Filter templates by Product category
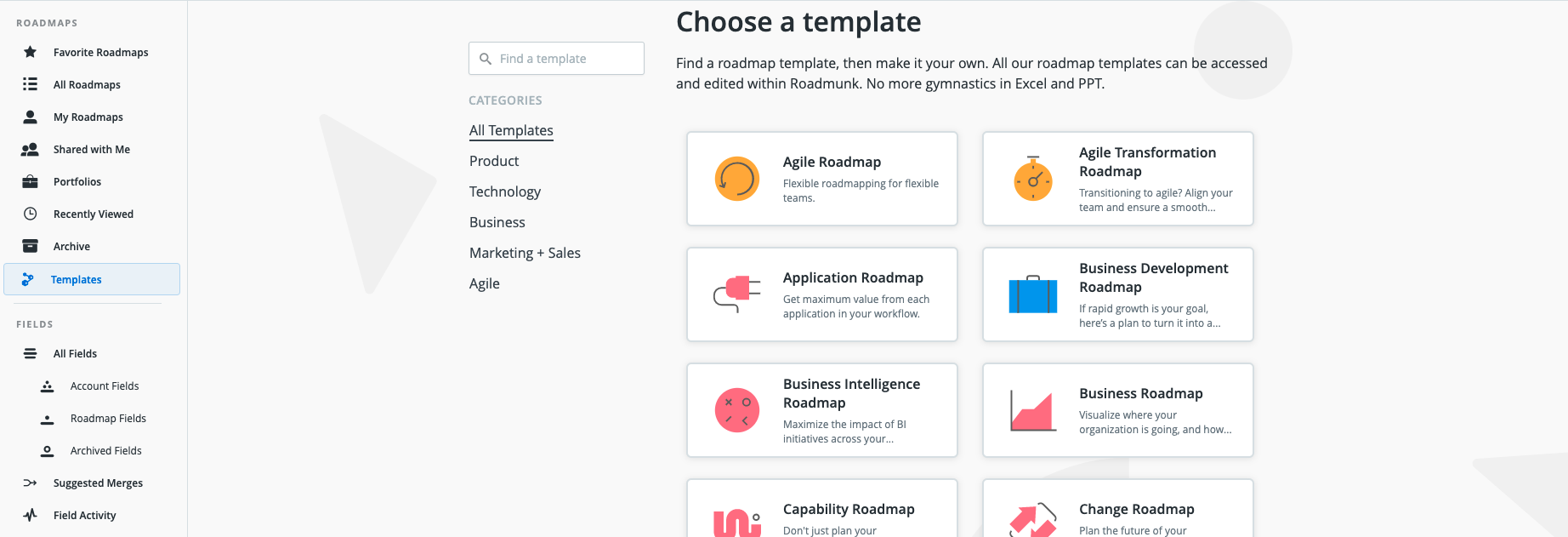The height and width of the screenshot is (537, 1568). coord(494,161)
